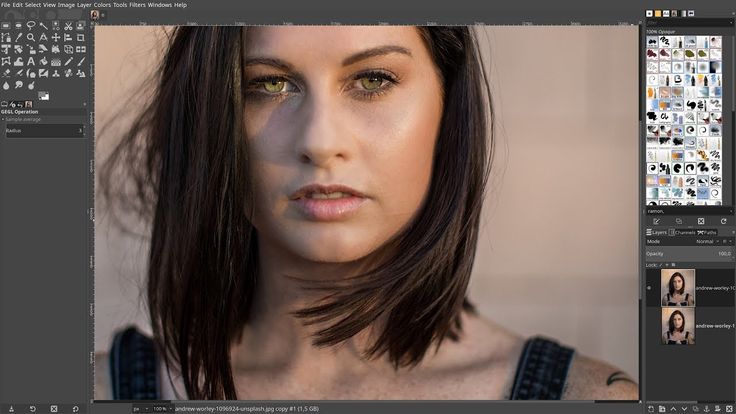Anchor the floating layer
This screenshot has height=414, width=736.
(706, 409)
